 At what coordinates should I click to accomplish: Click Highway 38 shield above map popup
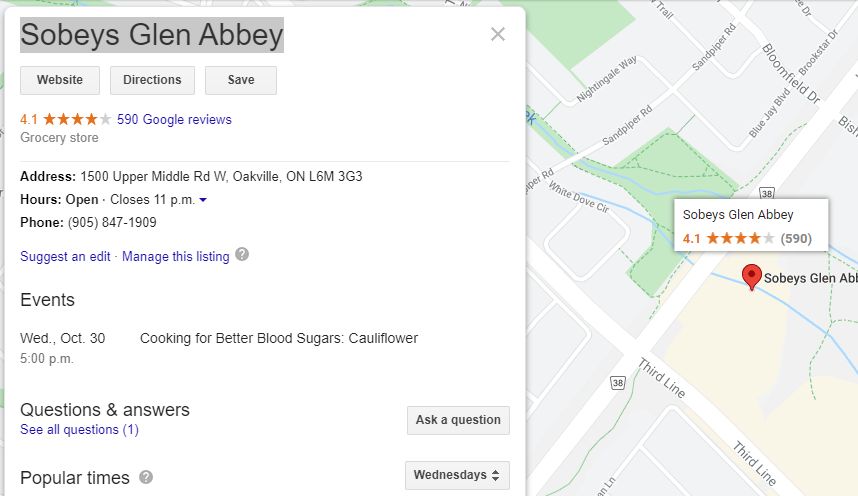point(767,193)
